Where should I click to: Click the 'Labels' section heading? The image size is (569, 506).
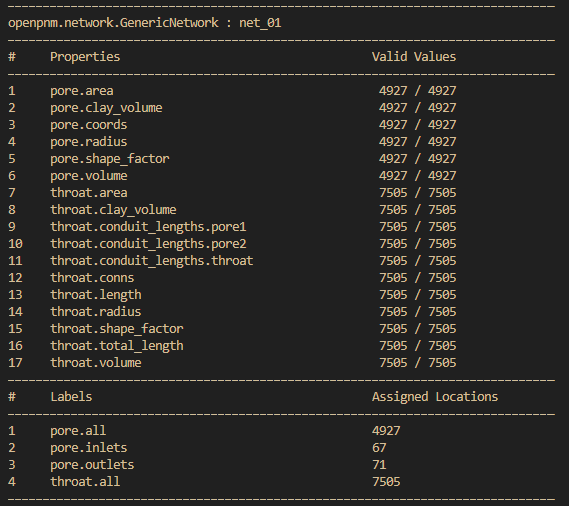tap(71, 397)
